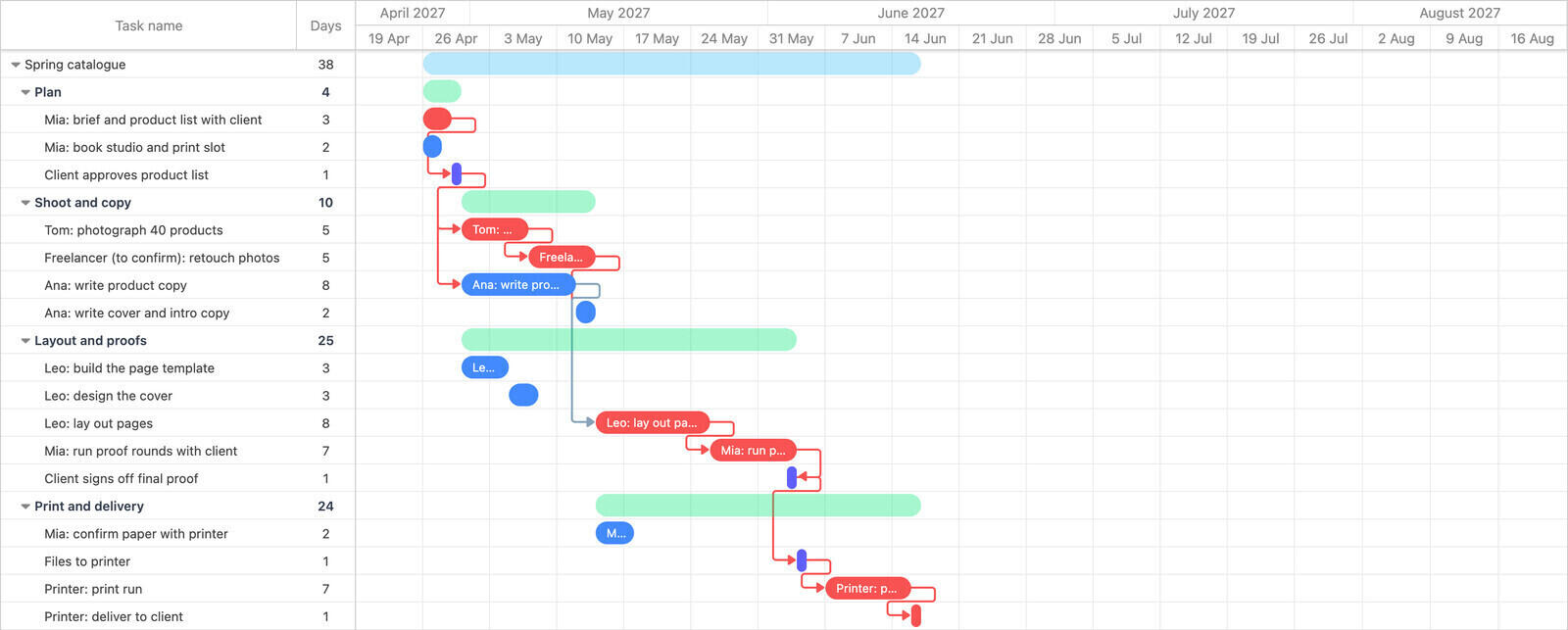Click the Client signs off final proof milestone
Screen dimensions: 1568x630
click(792, 478)
